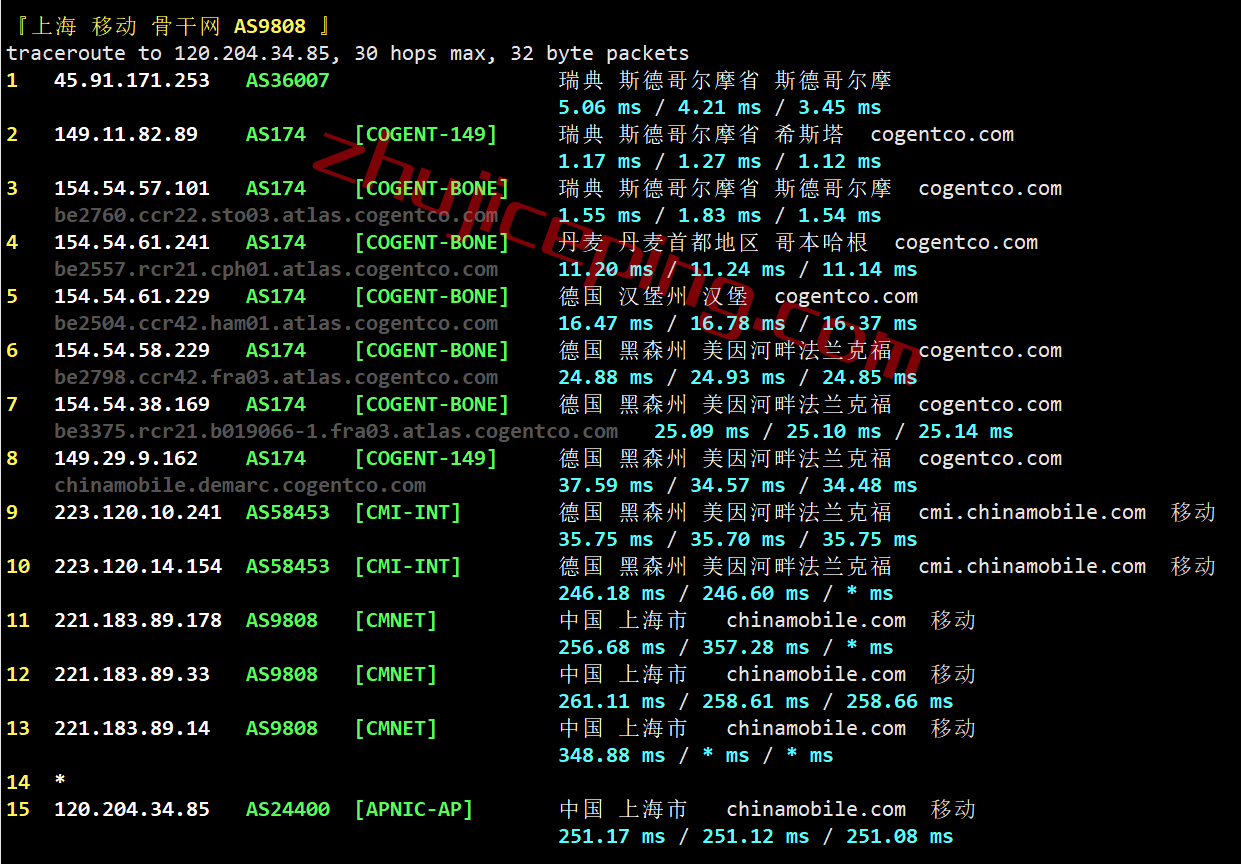
Task: Click IP address 154.54.61.241
Action: pyautogui.click(x=132, y=242)
